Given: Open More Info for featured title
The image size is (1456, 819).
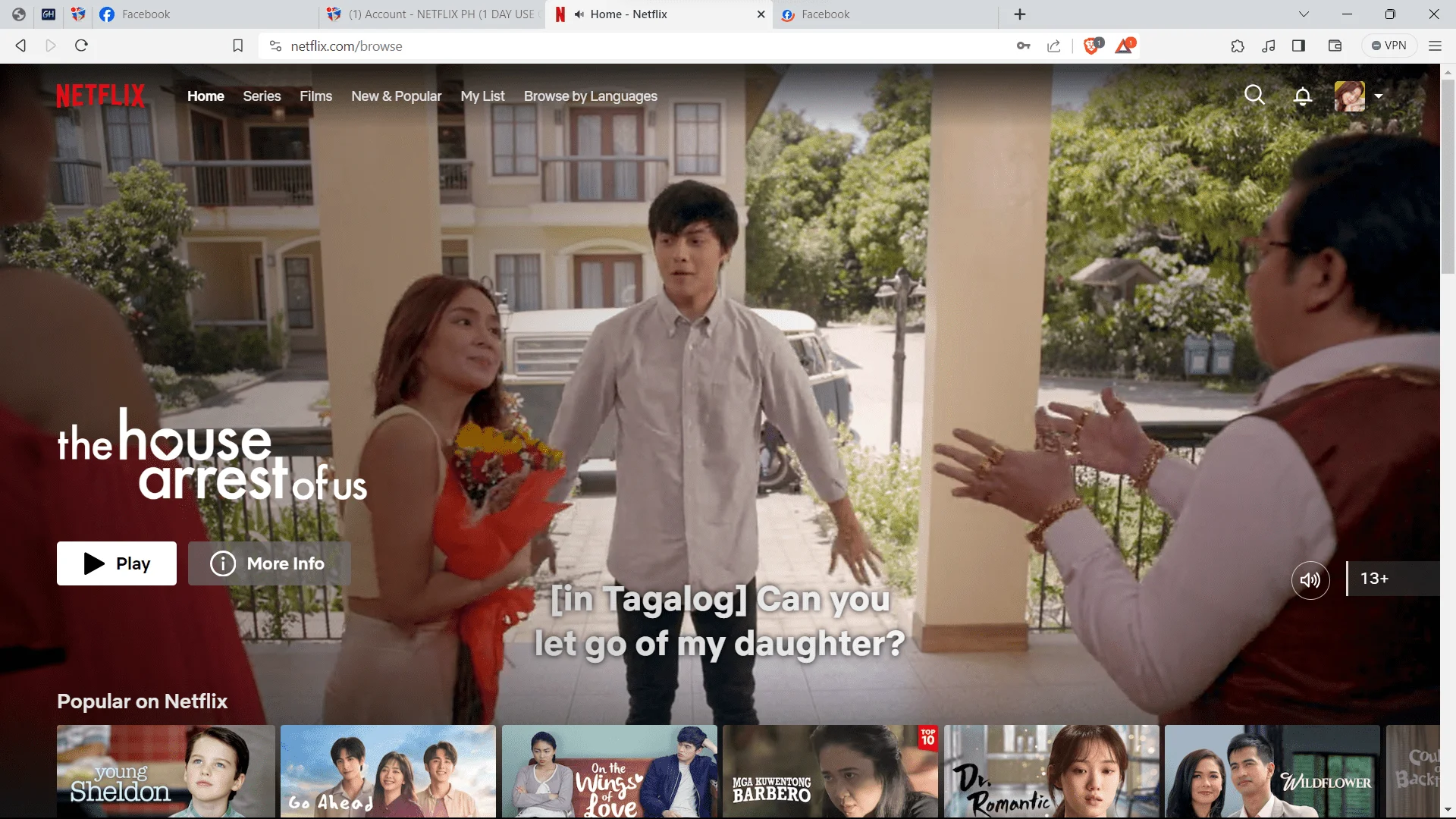Looking at the screenshot, I should [269, 563].
